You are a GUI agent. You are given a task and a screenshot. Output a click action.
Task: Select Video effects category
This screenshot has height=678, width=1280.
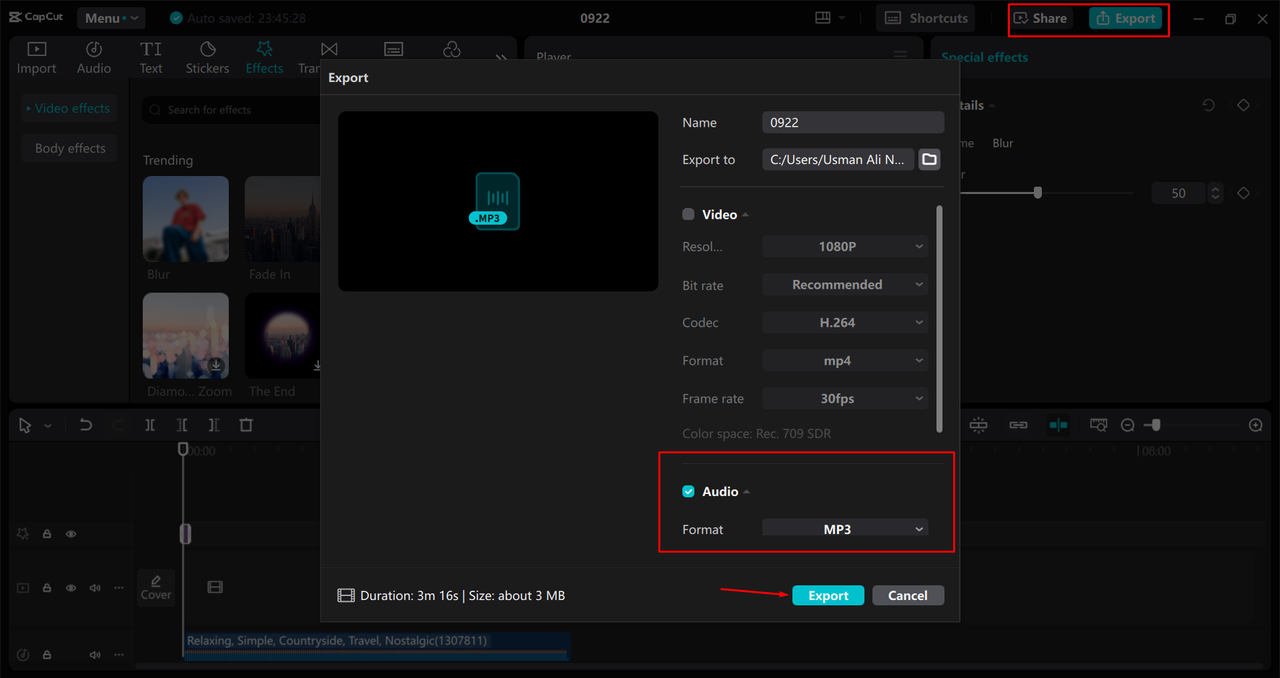pyautogui.click(x=69, y=108)
